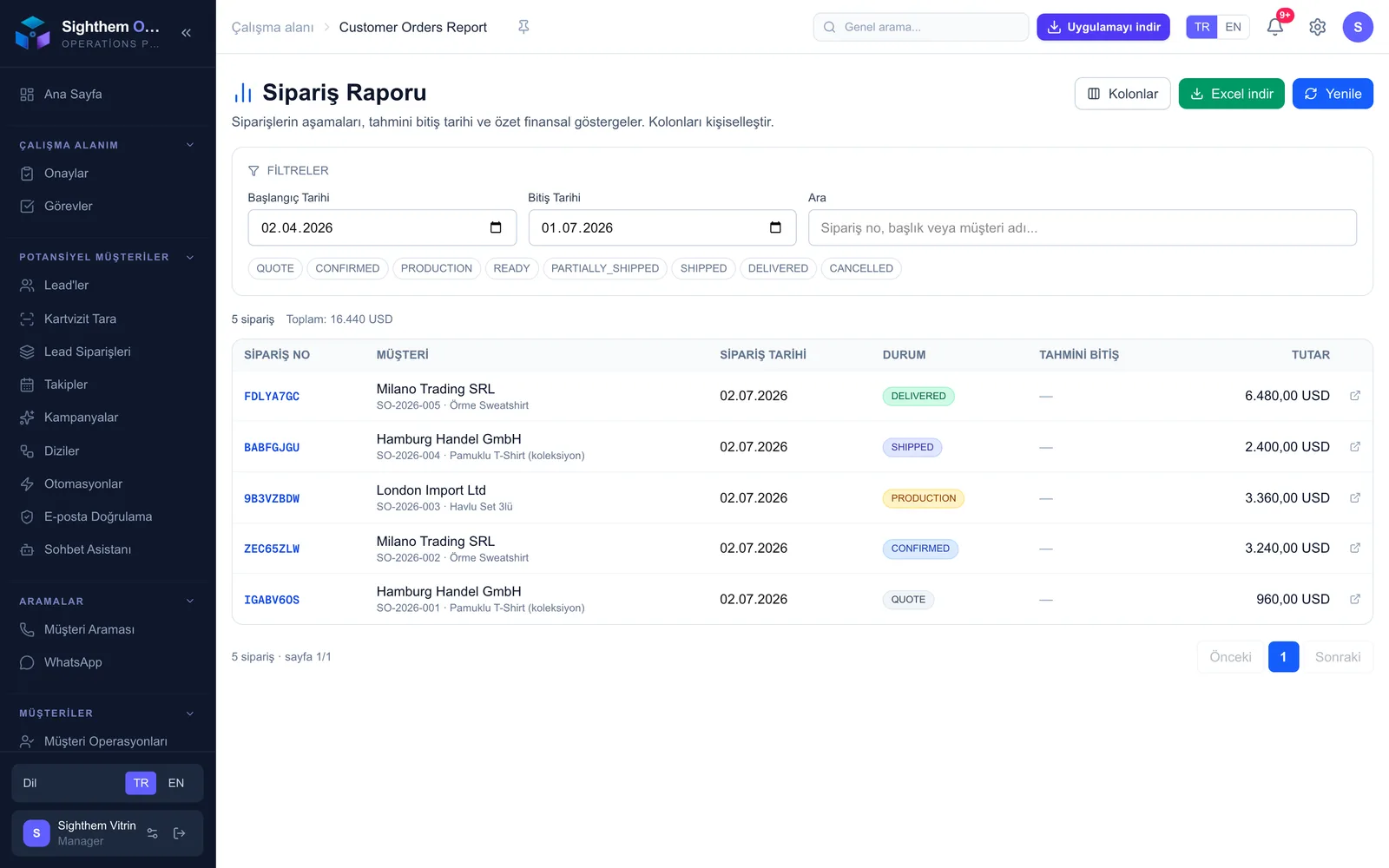Open external link for order IGABV6OS
Image resolution: width=1389 pixels, height=868 pixels.
click(1354, 599)
